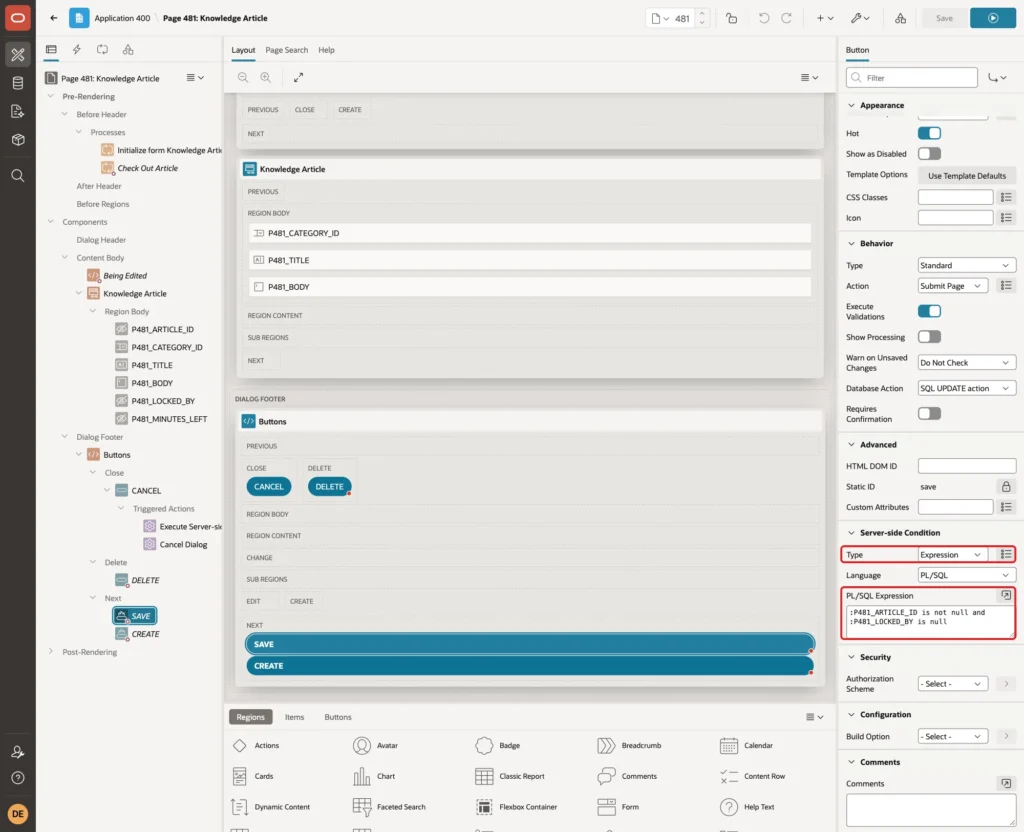Open the CSS Classes list picker icon

(1006, 197)
